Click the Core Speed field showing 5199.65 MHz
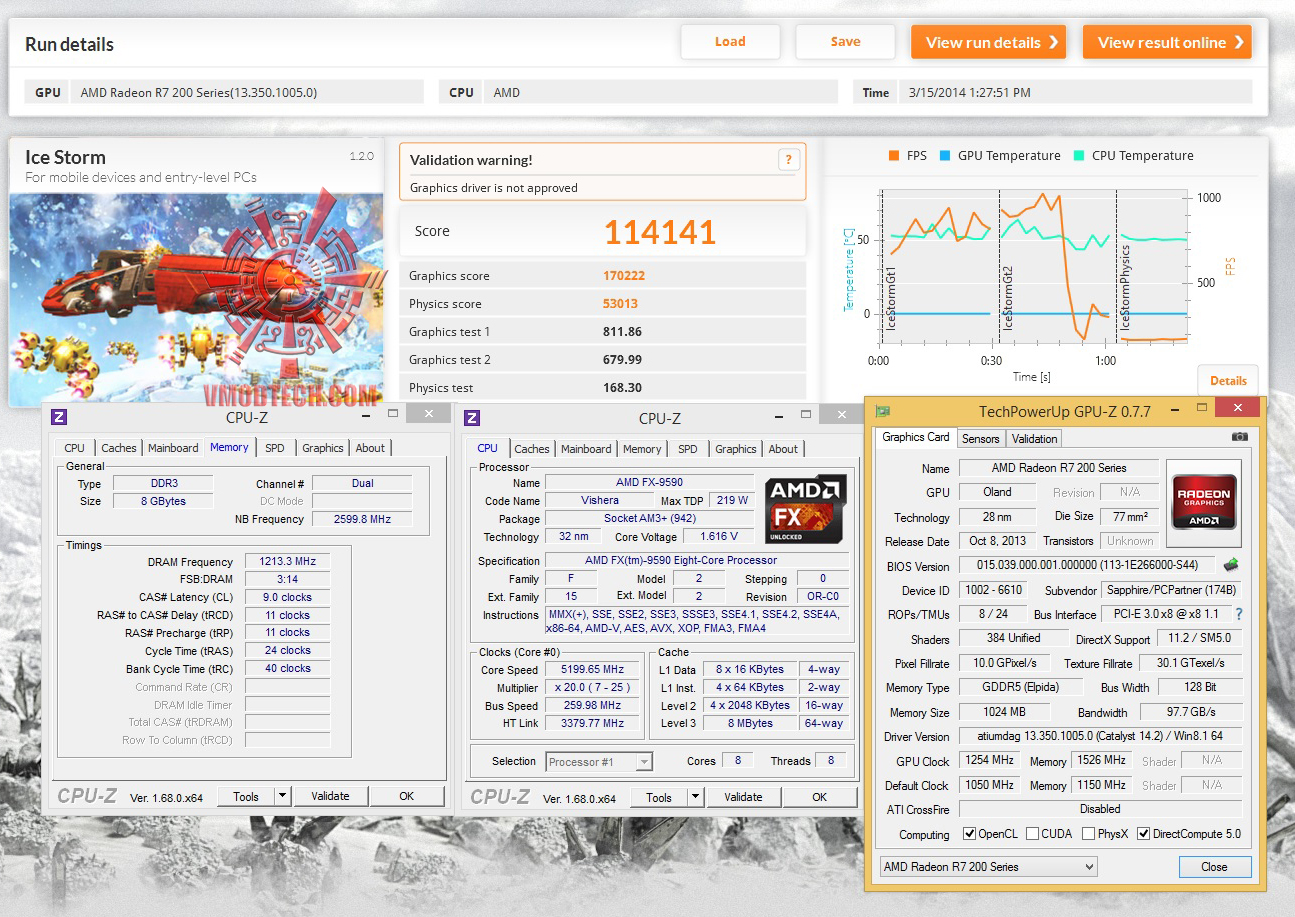 click(x=594, y=669)
